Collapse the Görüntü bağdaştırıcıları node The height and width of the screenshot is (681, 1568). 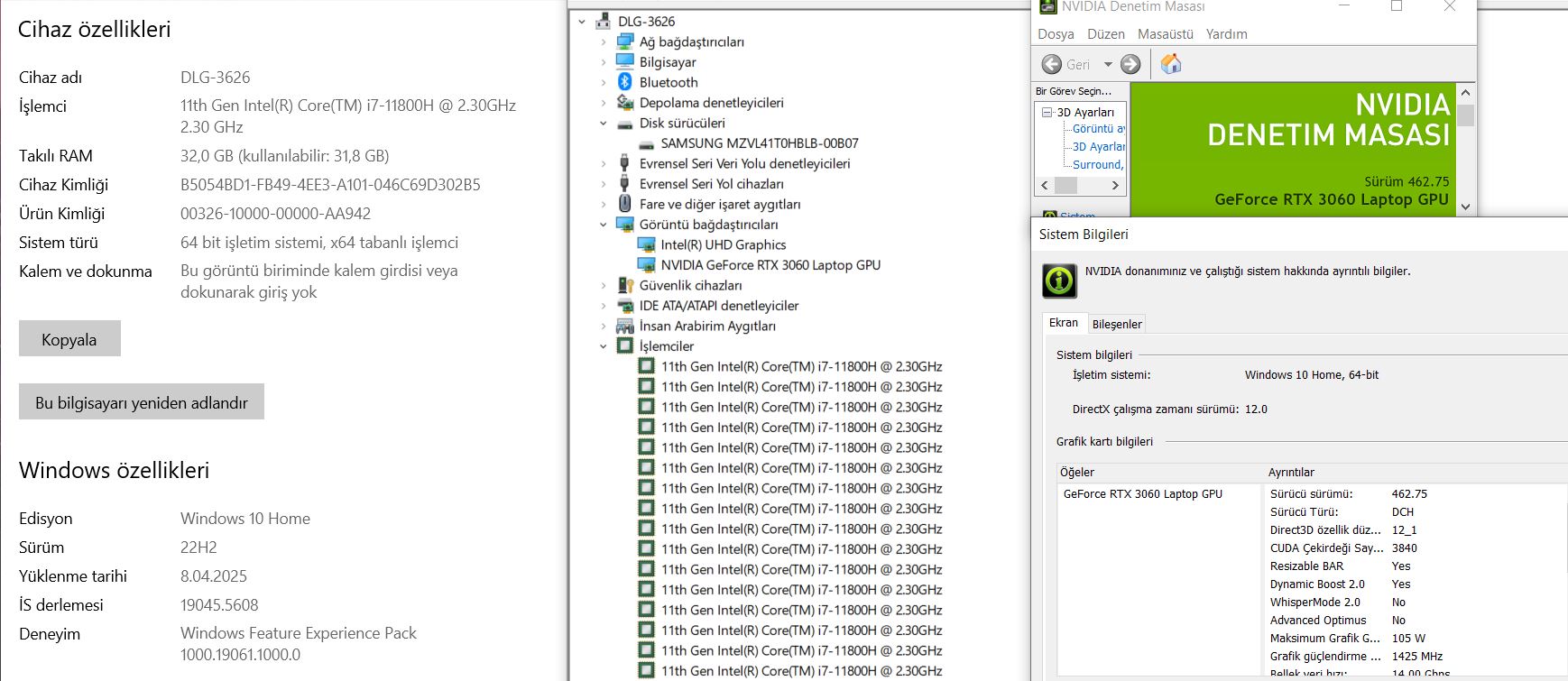click(x=604, y=225)
